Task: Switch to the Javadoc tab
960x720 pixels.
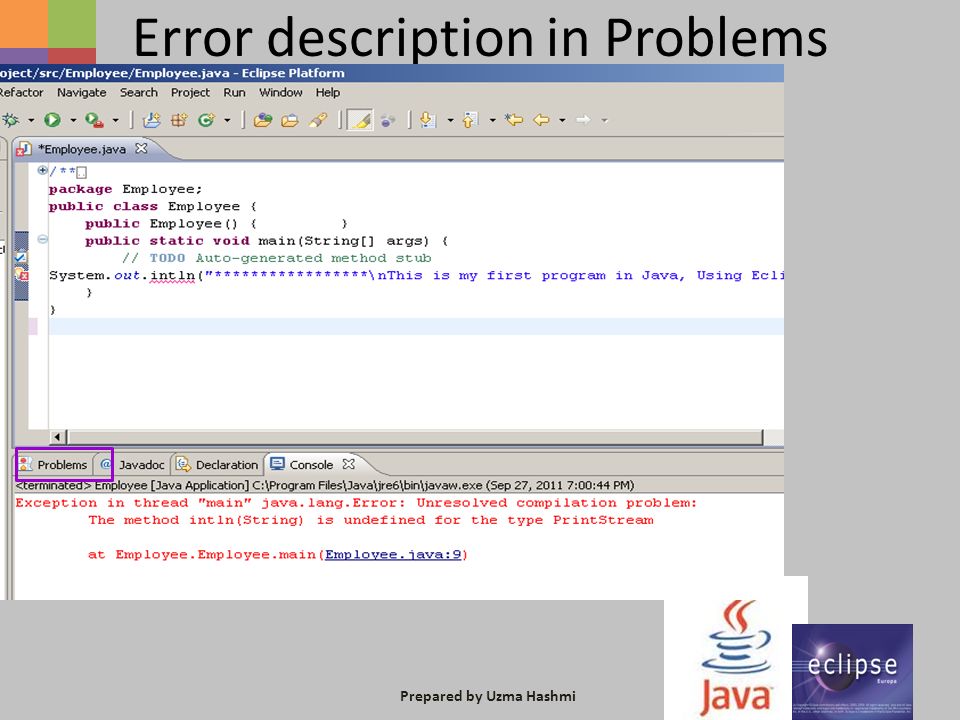Action: pyautogui.click(x=133, y=465)
